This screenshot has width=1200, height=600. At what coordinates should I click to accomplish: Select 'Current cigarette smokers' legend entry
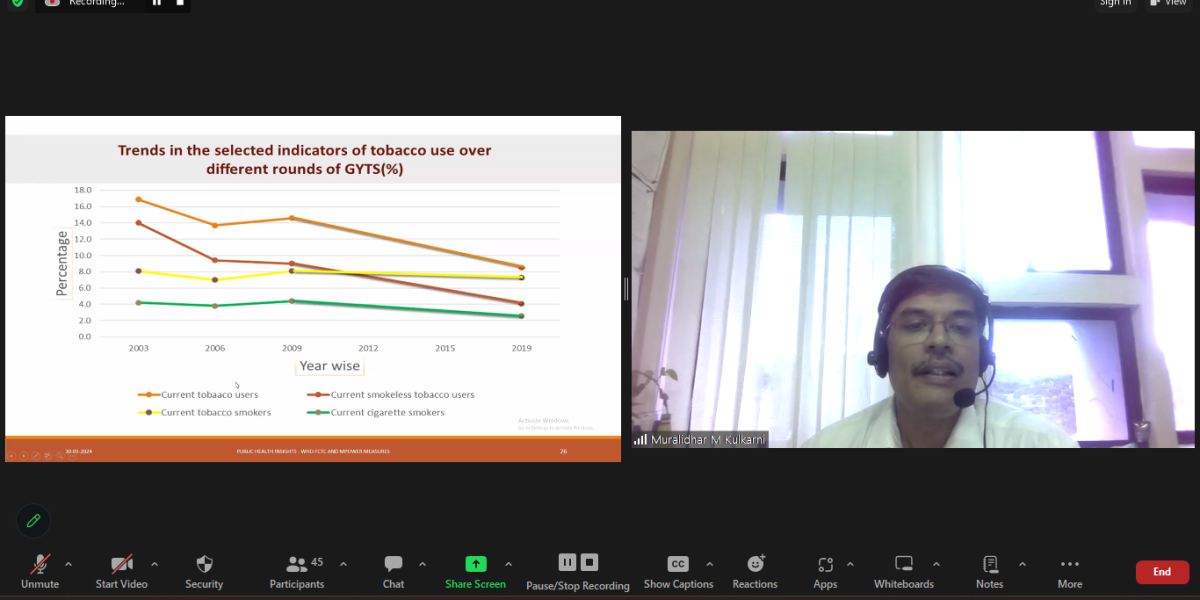point(375,412)
